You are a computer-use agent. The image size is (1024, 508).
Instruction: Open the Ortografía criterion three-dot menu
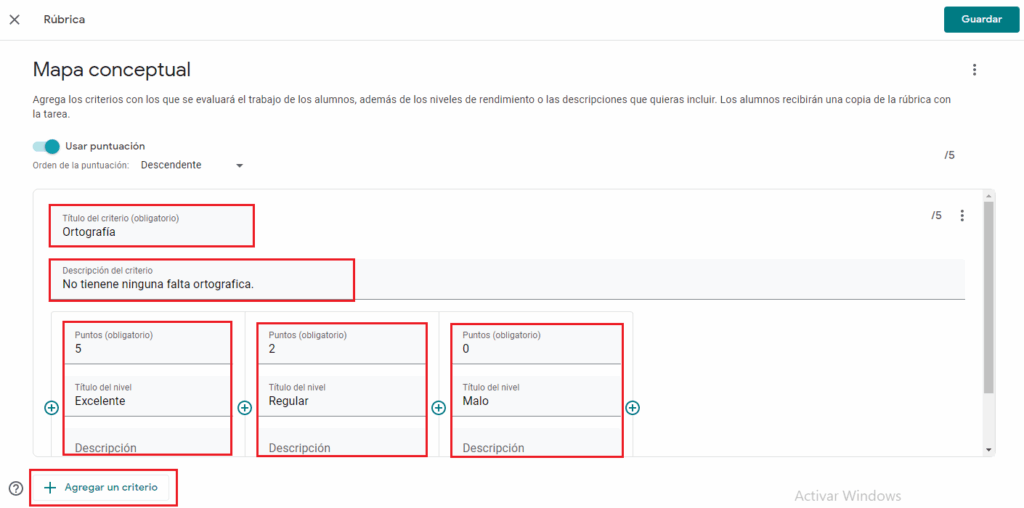[x=962, y=216]
